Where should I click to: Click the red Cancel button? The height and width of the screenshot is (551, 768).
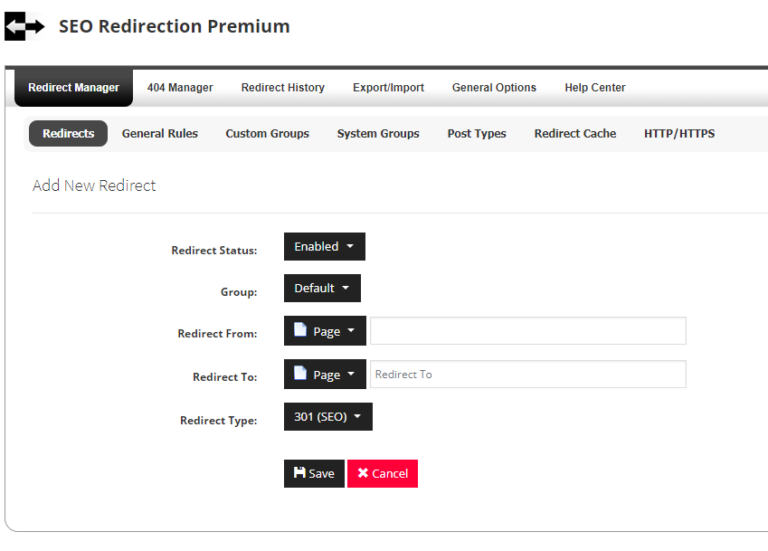pyautogui.click(x=382, y=473)
